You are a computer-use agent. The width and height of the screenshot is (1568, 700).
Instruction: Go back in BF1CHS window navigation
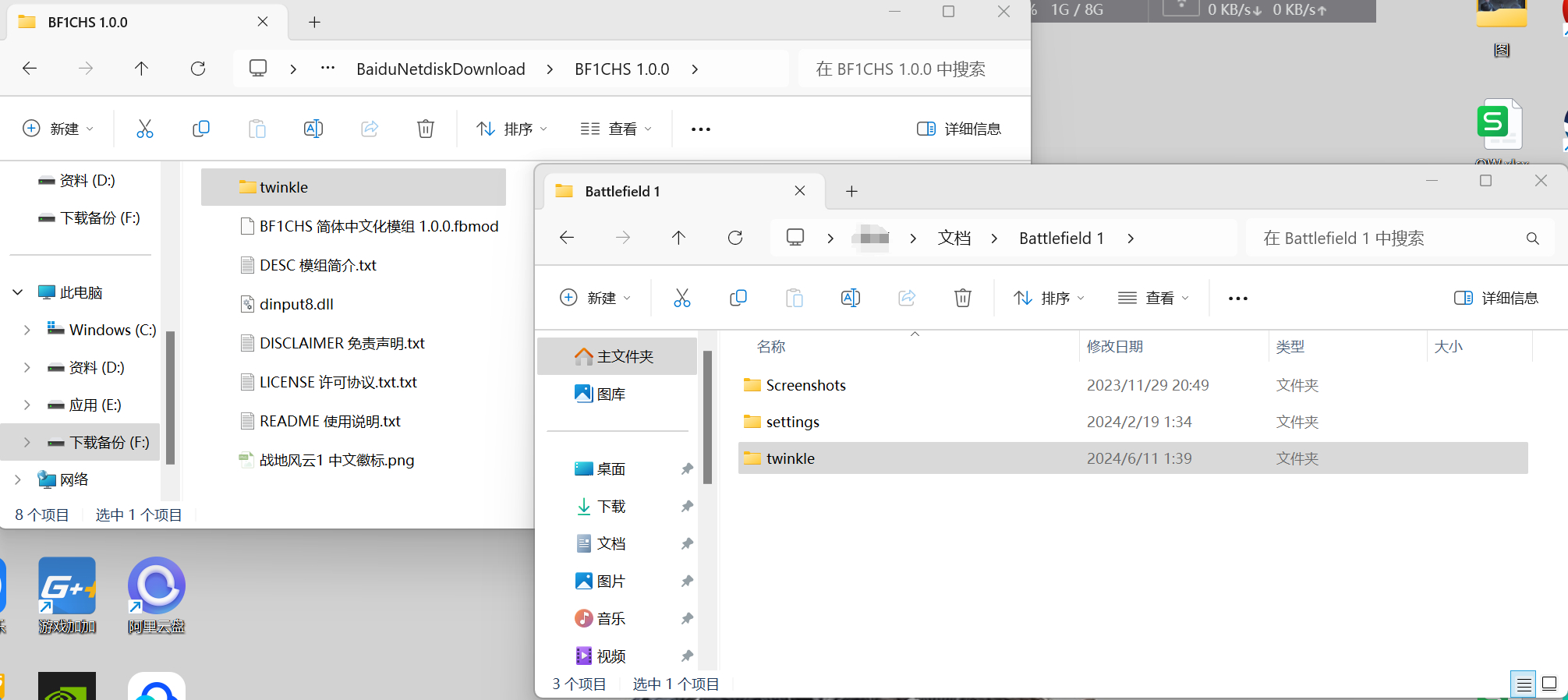(x=30, y=69)
